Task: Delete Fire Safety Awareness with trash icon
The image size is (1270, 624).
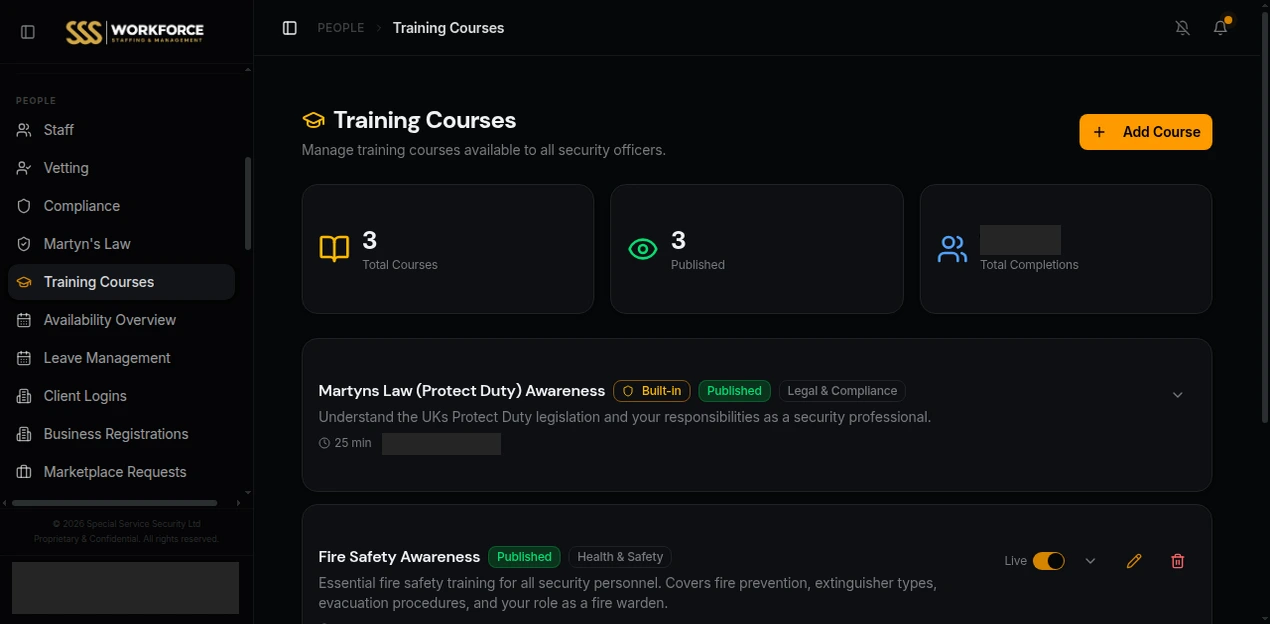Action: coord(1178,561)
